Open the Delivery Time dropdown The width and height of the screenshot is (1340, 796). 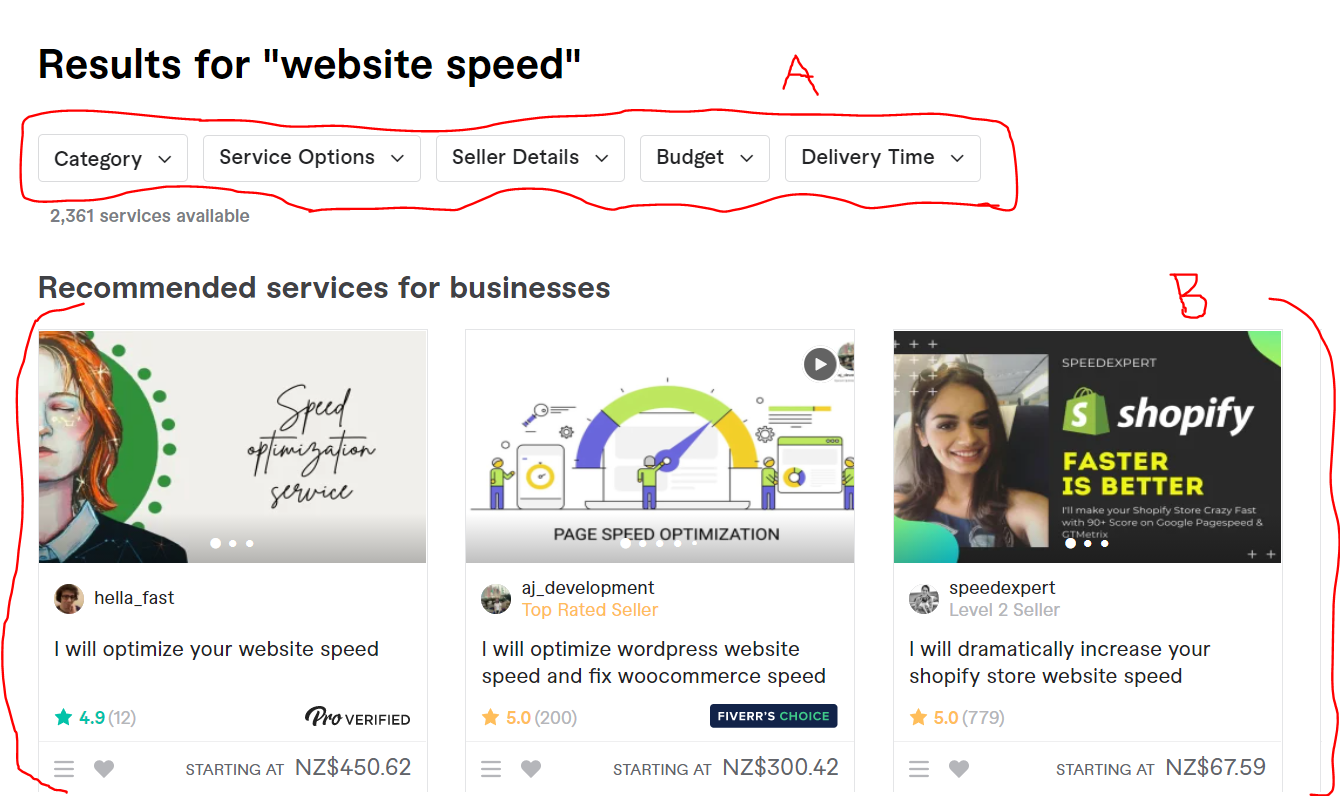click(x=883, y=158)
